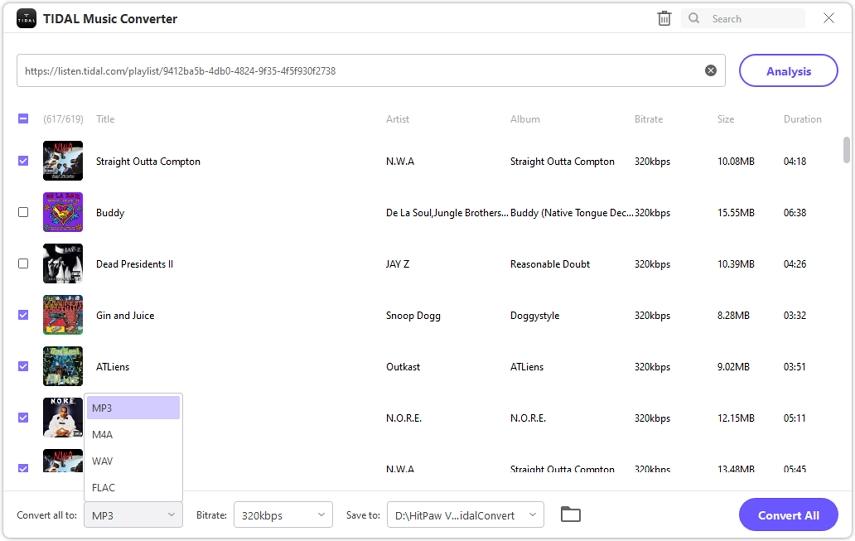Click the Buddy album cover thumbnail
Viewport: 855px width, 541px height.
click(63, 212)
